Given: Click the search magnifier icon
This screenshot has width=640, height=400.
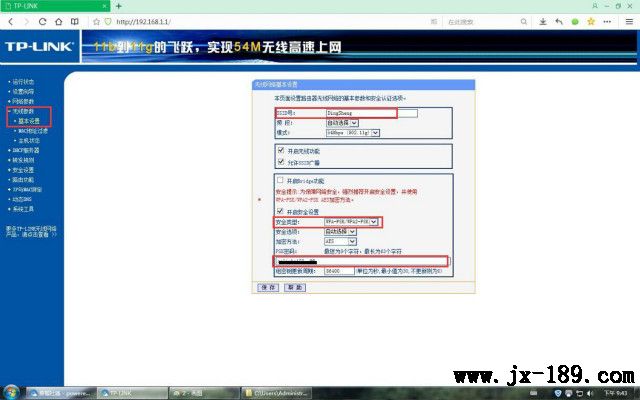Looking at the screenshot, I should tap(524, 22).
